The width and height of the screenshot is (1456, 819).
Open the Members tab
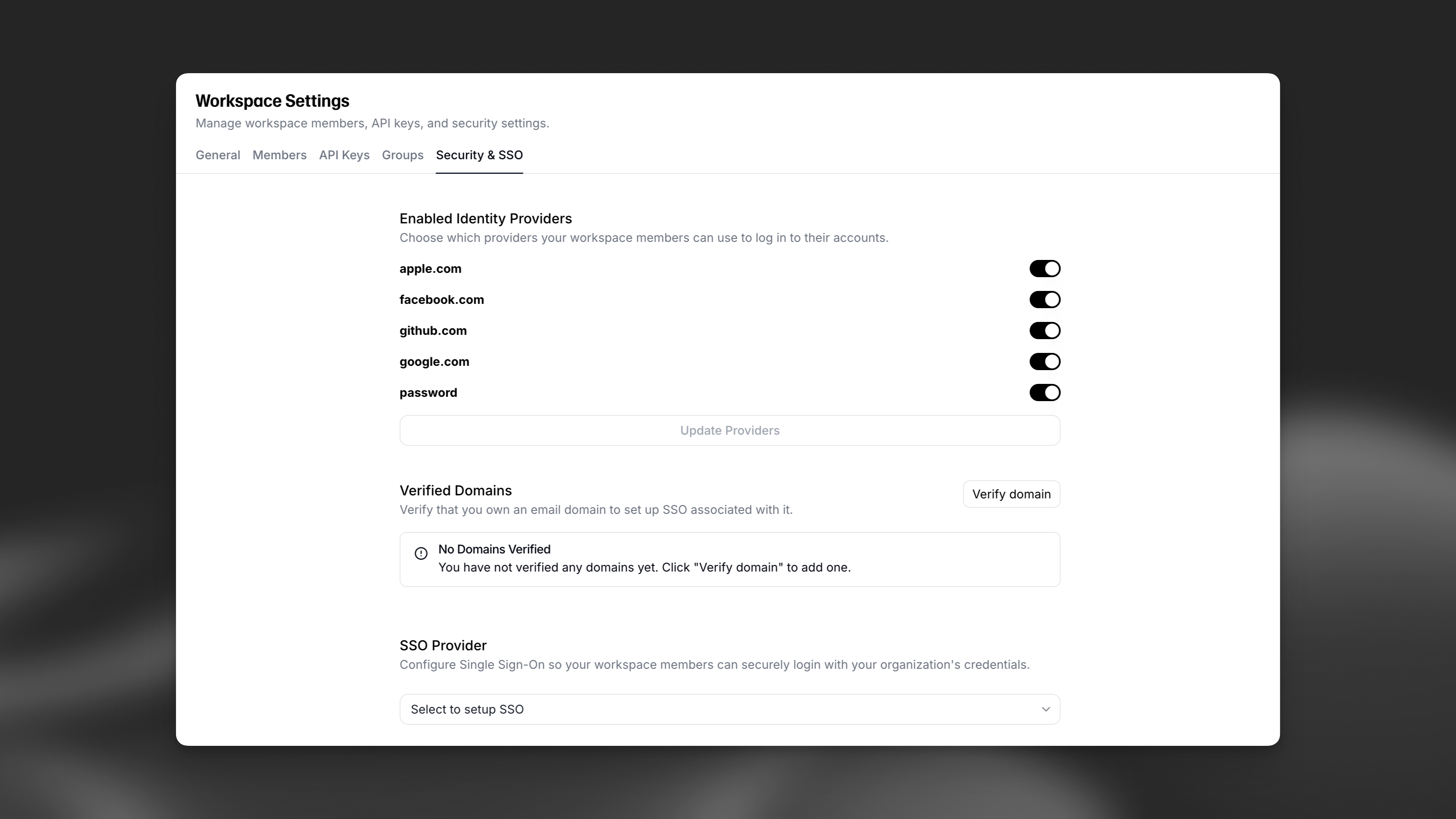279,155
